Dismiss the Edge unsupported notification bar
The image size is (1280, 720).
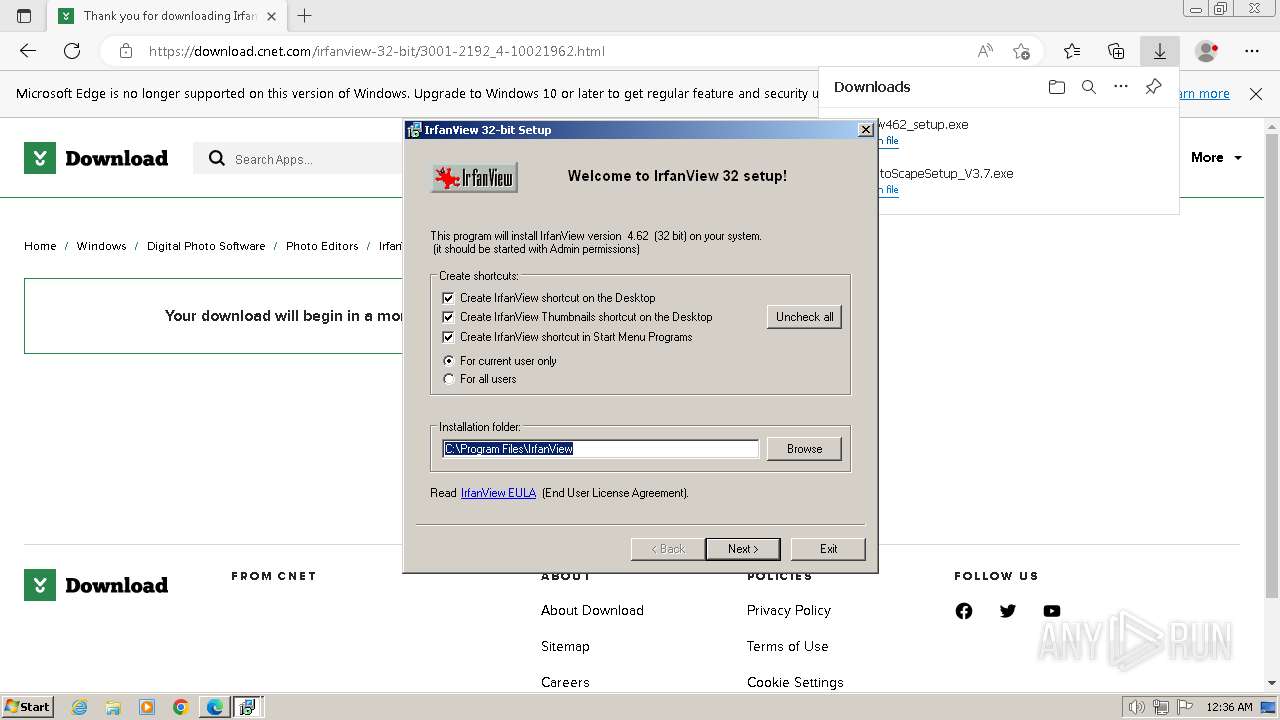pos(1256,94)
